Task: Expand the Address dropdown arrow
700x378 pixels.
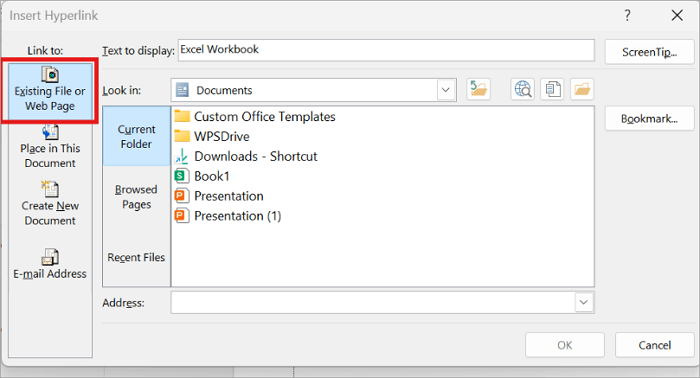Action: pyautogui.click(x=583, y=302)
